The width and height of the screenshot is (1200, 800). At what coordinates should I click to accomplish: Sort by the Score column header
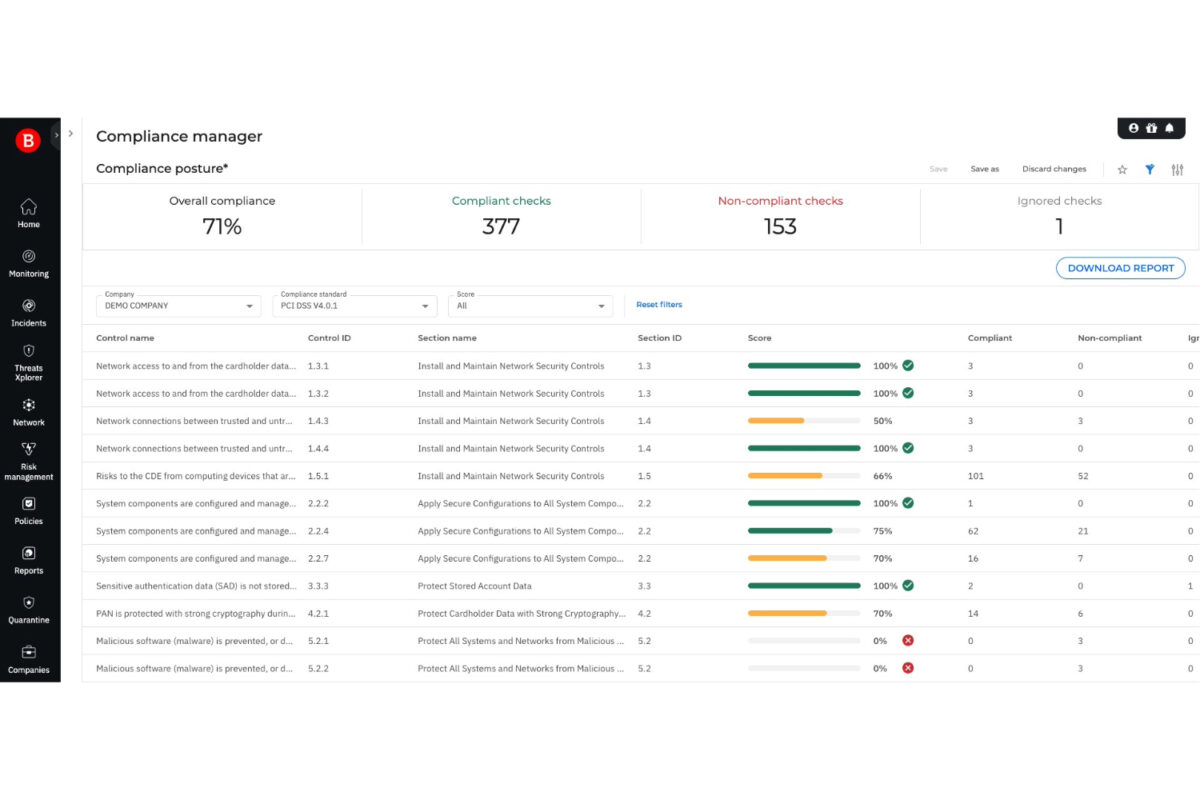point(760,338)
